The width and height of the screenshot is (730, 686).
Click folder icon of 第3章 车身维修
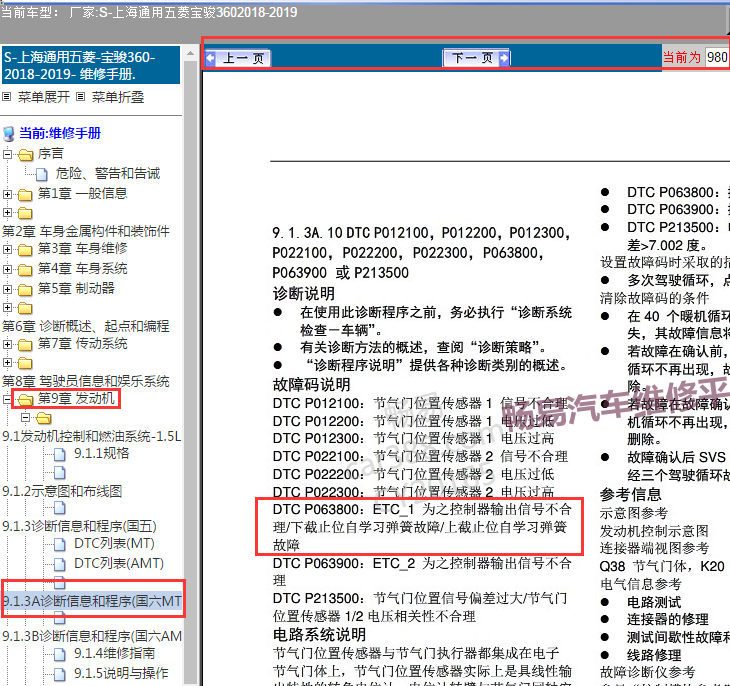point(26,250)
